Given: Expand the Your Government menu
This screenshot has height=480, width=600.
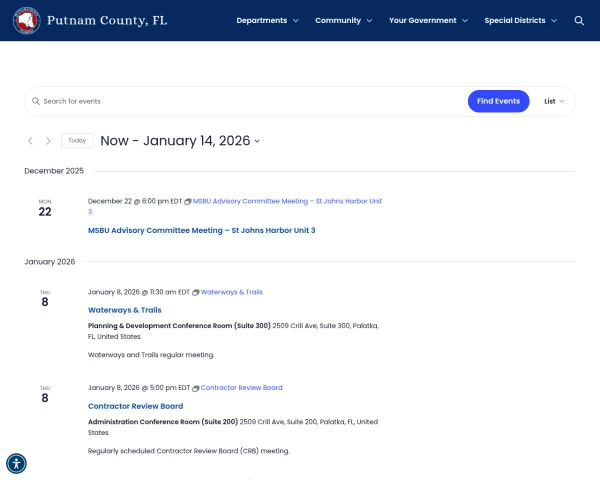Looking at the screenshot, I should tap(428, 21).
